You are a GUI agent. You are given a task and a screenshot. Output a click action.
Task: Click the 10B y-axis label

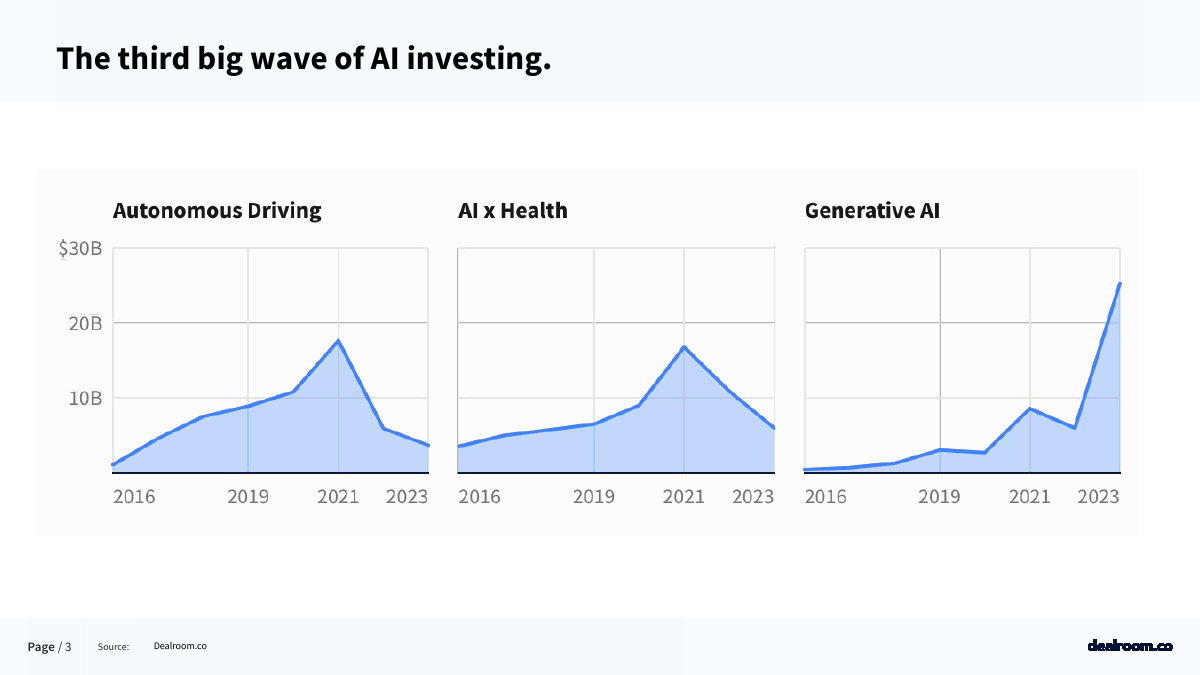tap(84, 398)
